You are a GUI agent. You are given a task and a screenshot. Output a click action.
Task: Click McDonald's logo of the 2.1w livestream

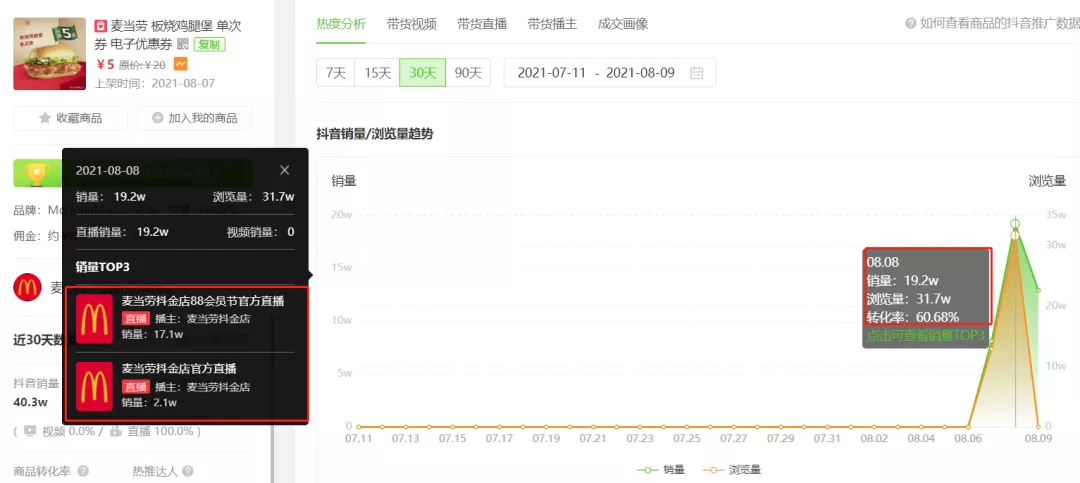coord(94,387)
